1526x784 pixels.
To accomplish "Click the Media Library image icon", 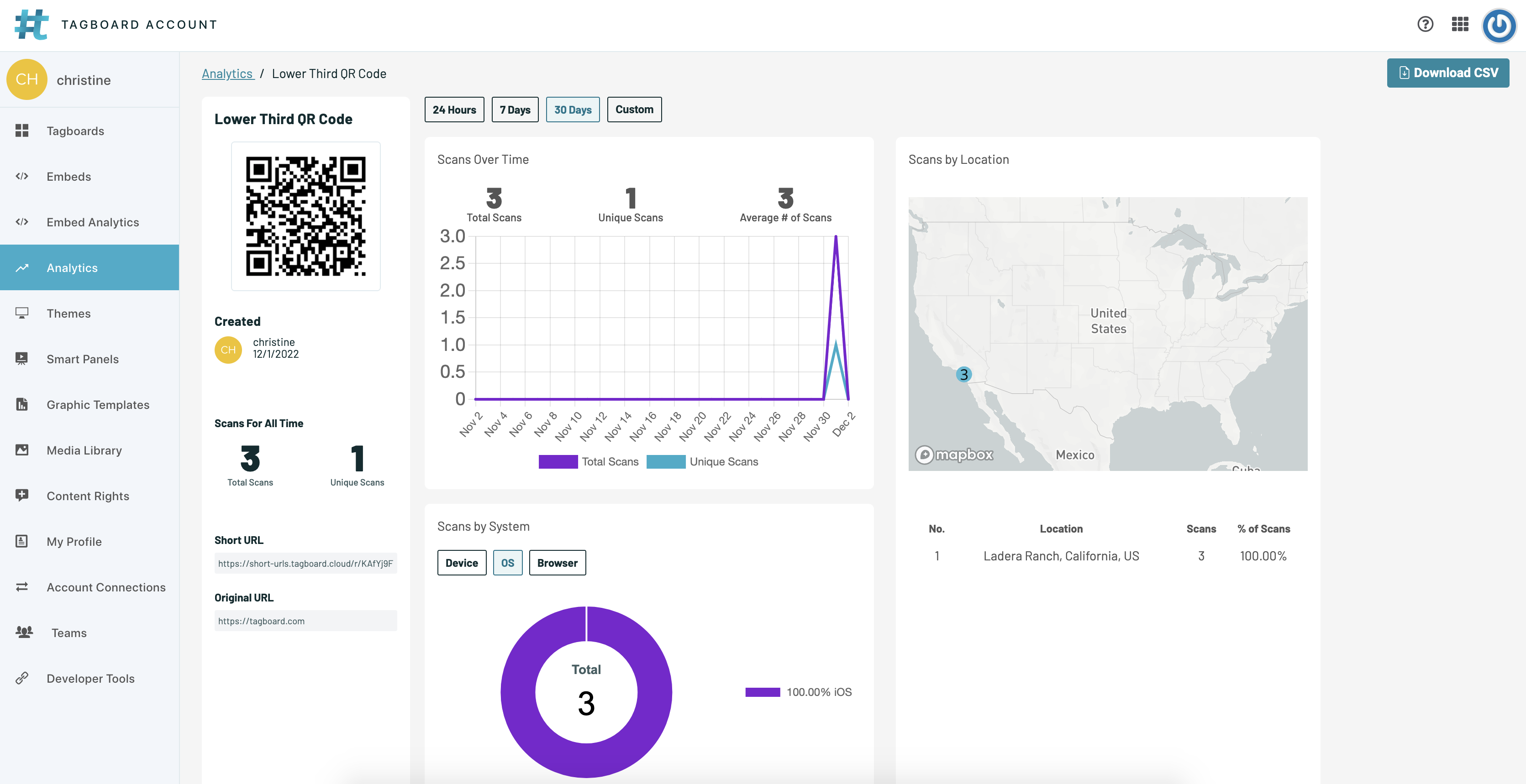I will pyautogui.click(x=22, y=450).
